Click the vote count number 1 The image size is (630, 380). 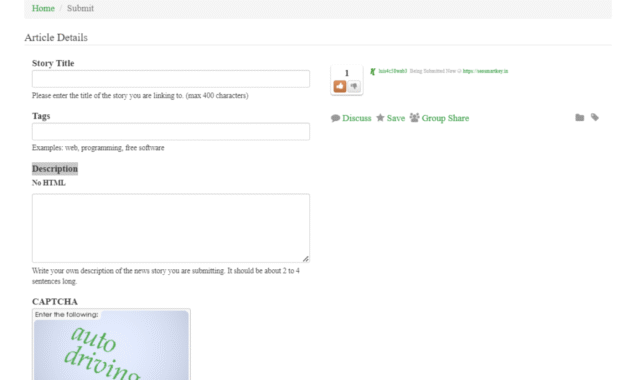(x=347, y=73)
